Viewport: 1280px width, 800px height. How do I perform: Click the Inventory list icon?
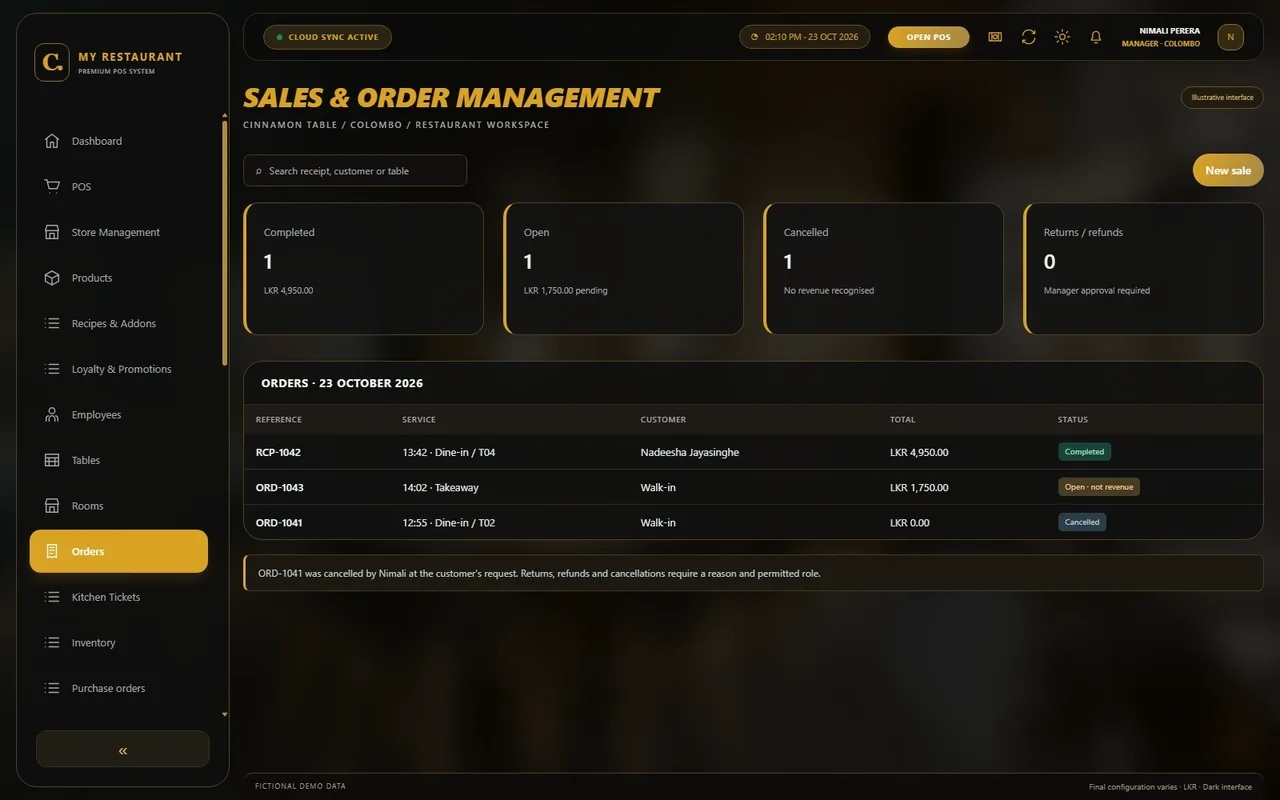[52, 643]
